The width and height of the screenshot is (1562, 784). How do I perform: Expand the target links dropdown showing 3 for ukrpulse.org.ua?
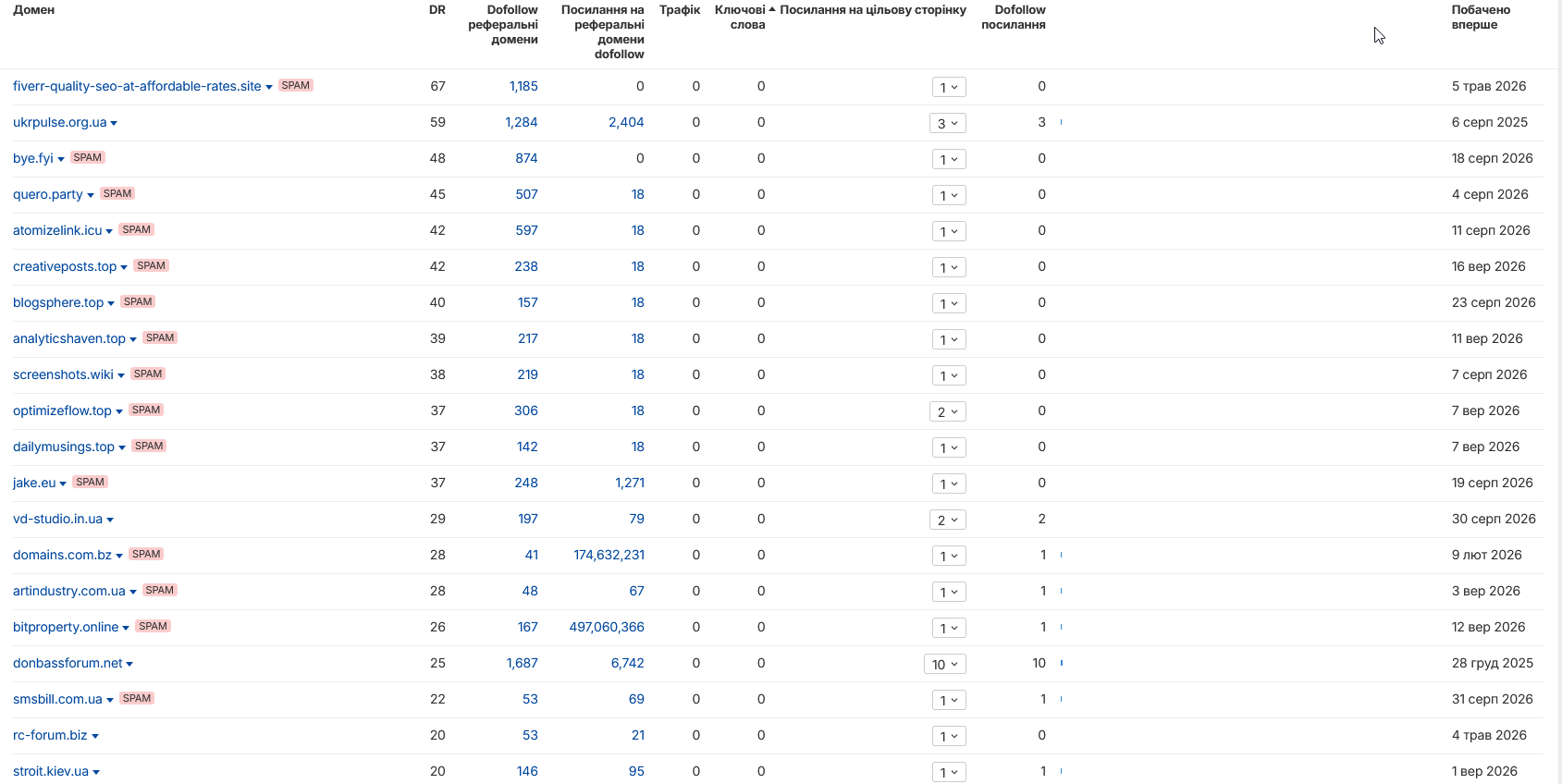[948, 123]
